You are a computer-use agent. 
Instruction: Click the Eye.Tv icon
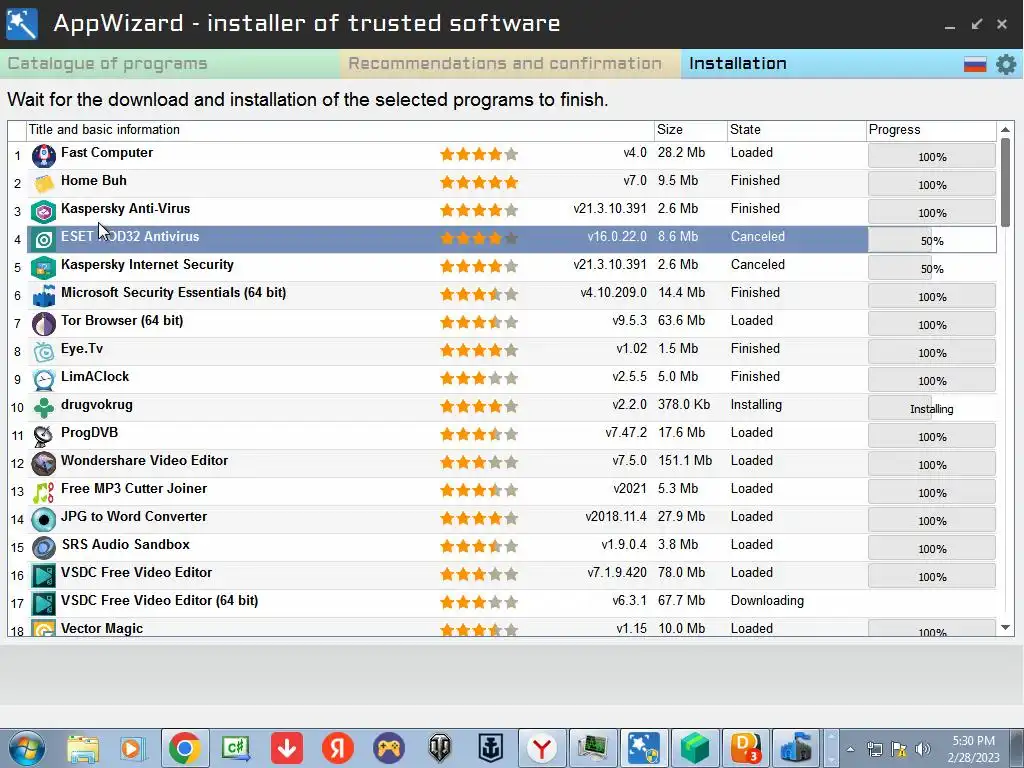(x=44, y=352)
